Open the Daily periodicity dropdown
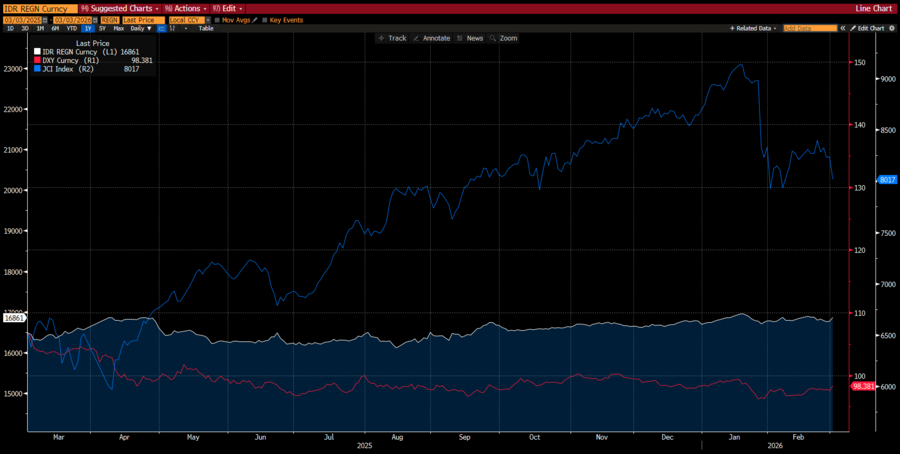Screen dimensions: 900x454 [x=139, y=28]
